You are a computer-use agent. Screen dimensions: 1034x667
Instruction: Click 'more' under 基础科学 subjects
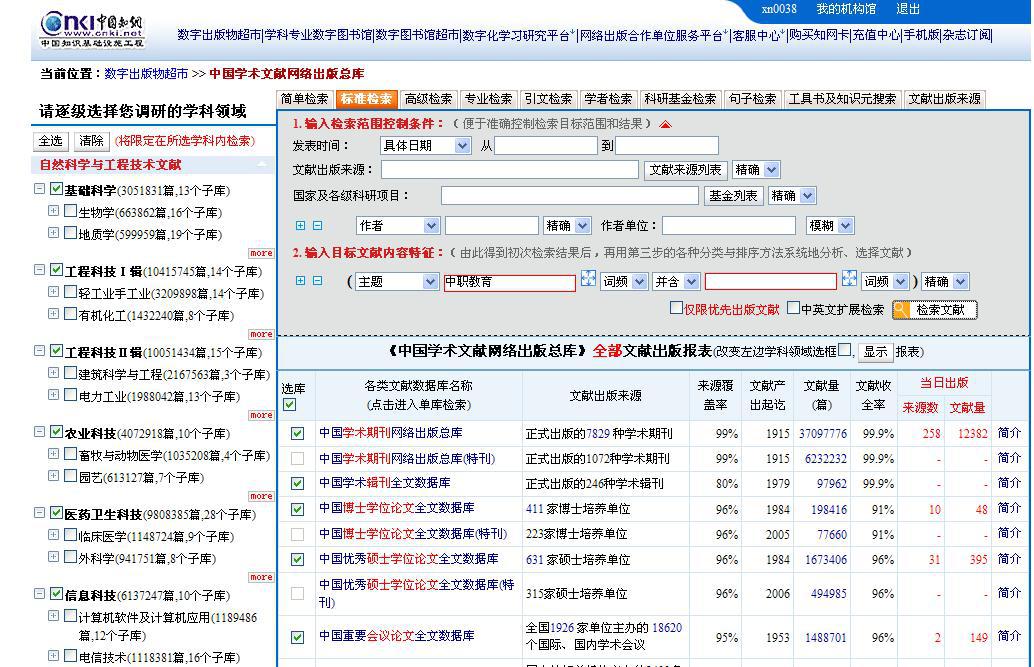[261, 253]
